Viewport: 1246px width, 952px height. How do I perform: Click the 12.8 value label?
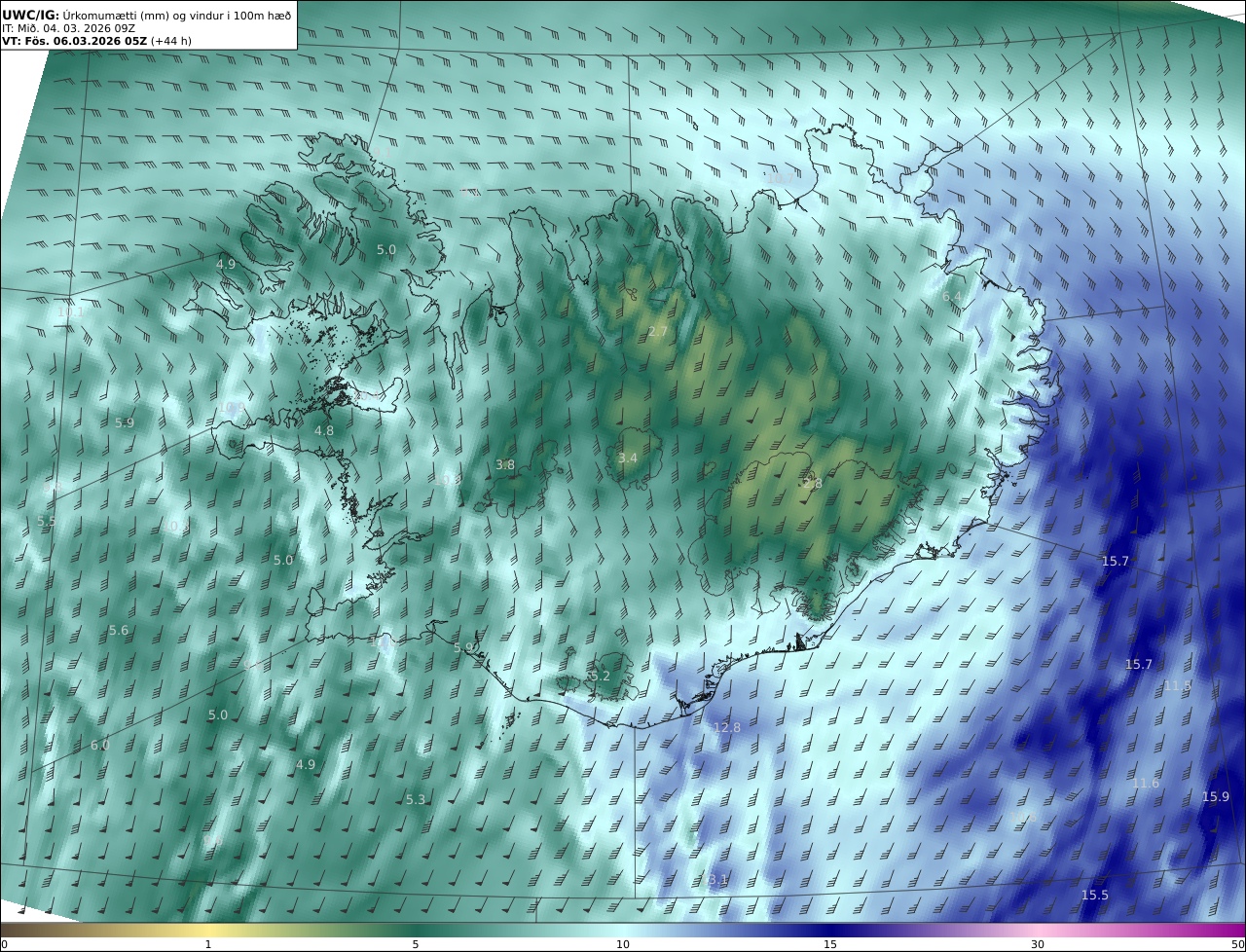click(727, 727)
